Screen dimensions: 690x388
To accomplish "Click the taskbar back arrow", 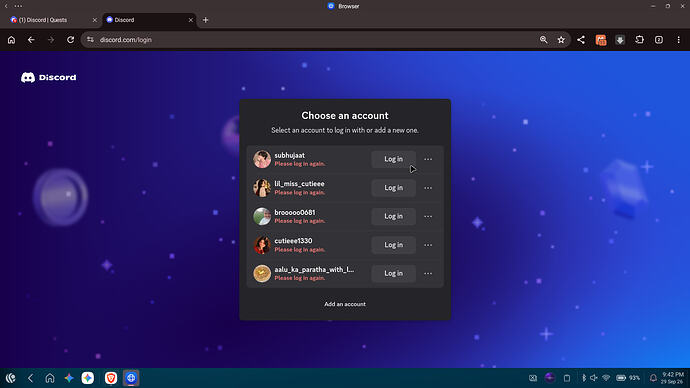I will click(x=30, y=378).
